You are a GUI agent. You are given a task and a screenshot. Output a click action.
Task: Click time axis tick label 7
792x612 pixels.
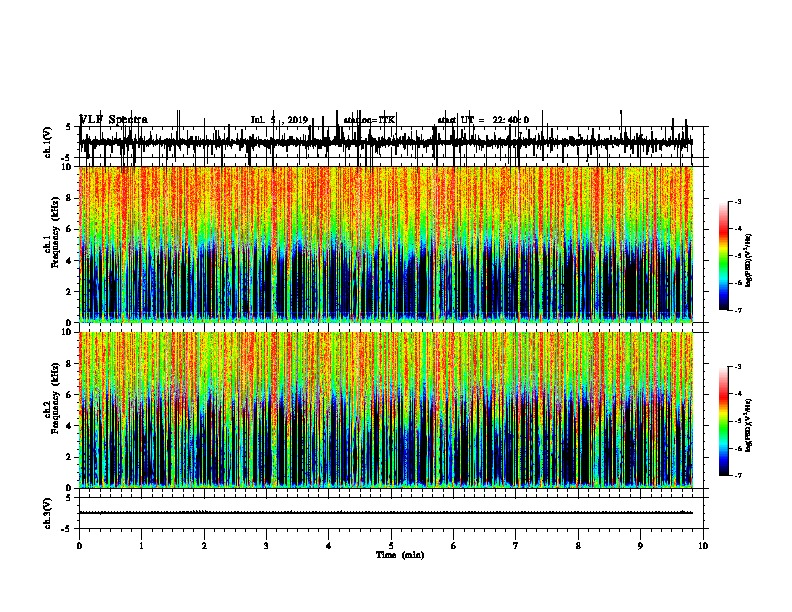click(516, 546)
